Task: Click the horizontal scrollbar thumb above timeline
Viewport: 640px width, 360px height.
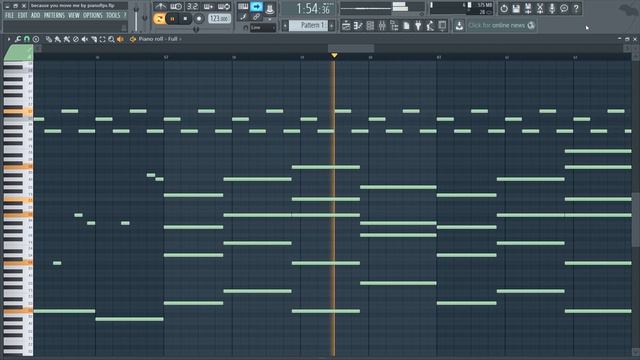Action: (351, 48)
